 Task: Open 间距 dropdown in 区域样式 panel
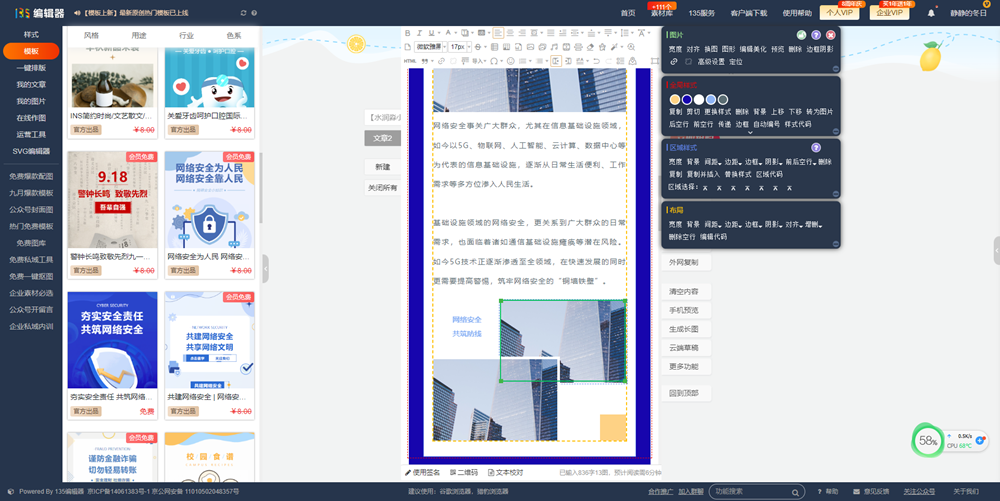712,162
